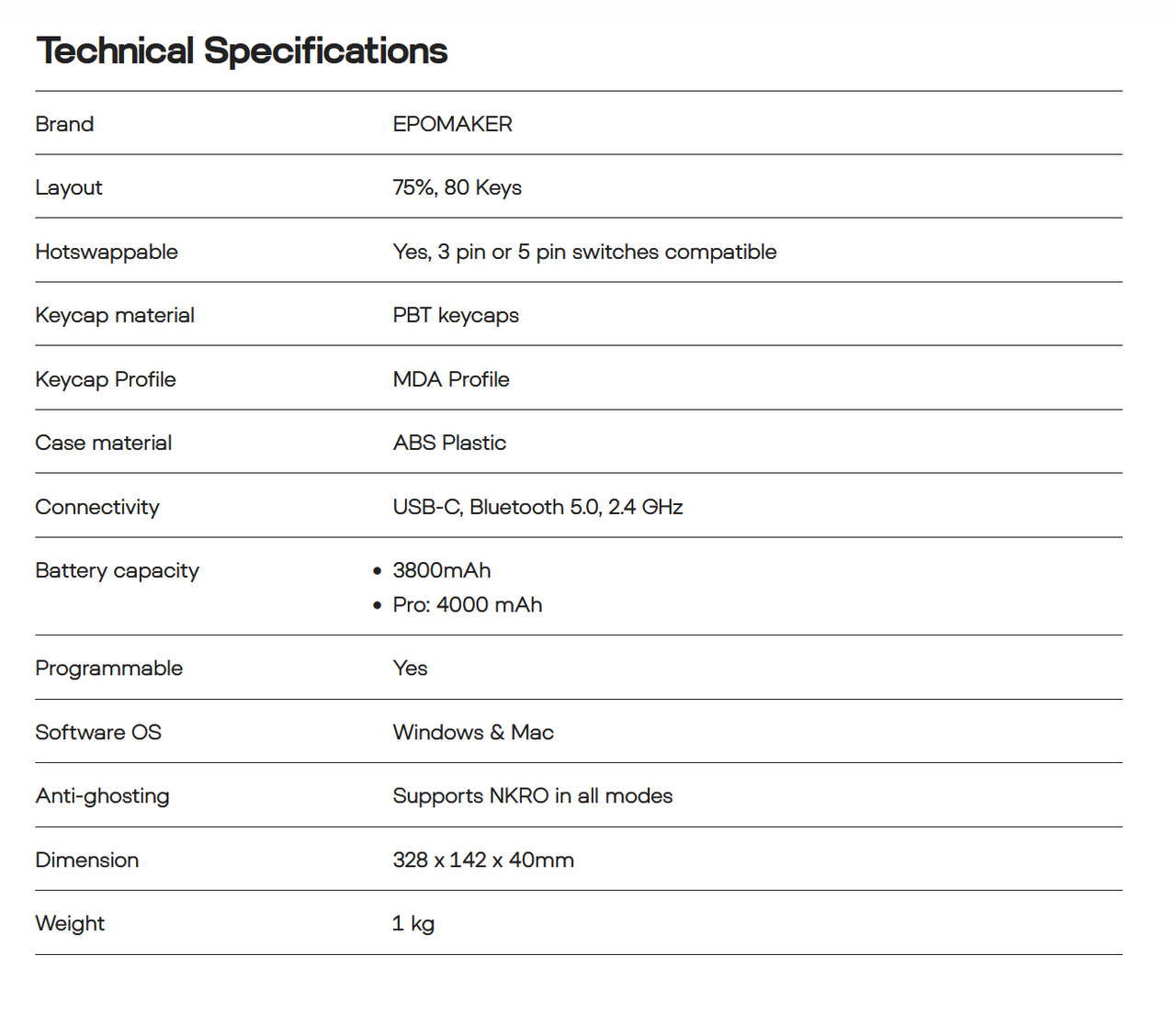This screenshot has height=1012, width=1176.
Task: Click the 1 kg weight value
Action: [x=413, y=924]
